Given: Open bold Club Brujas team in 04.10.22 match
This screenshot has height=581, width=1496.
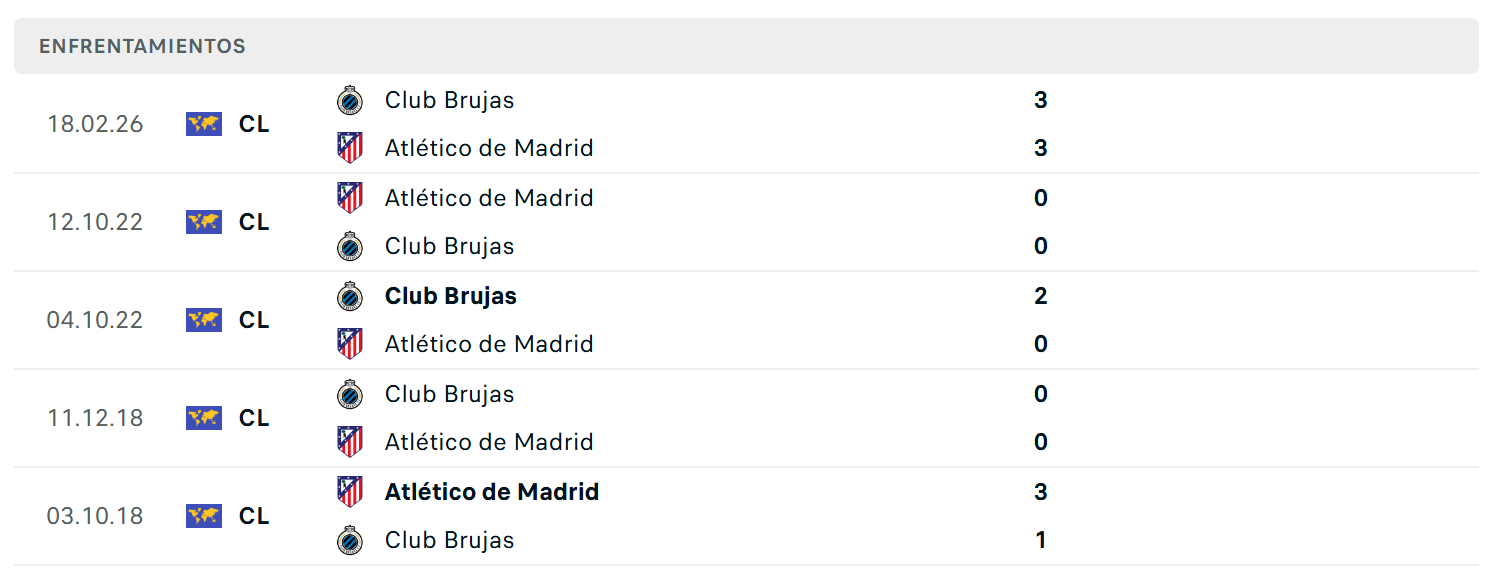Looking at the screenshot, I should pyautogui.click(x=451, y=296).
